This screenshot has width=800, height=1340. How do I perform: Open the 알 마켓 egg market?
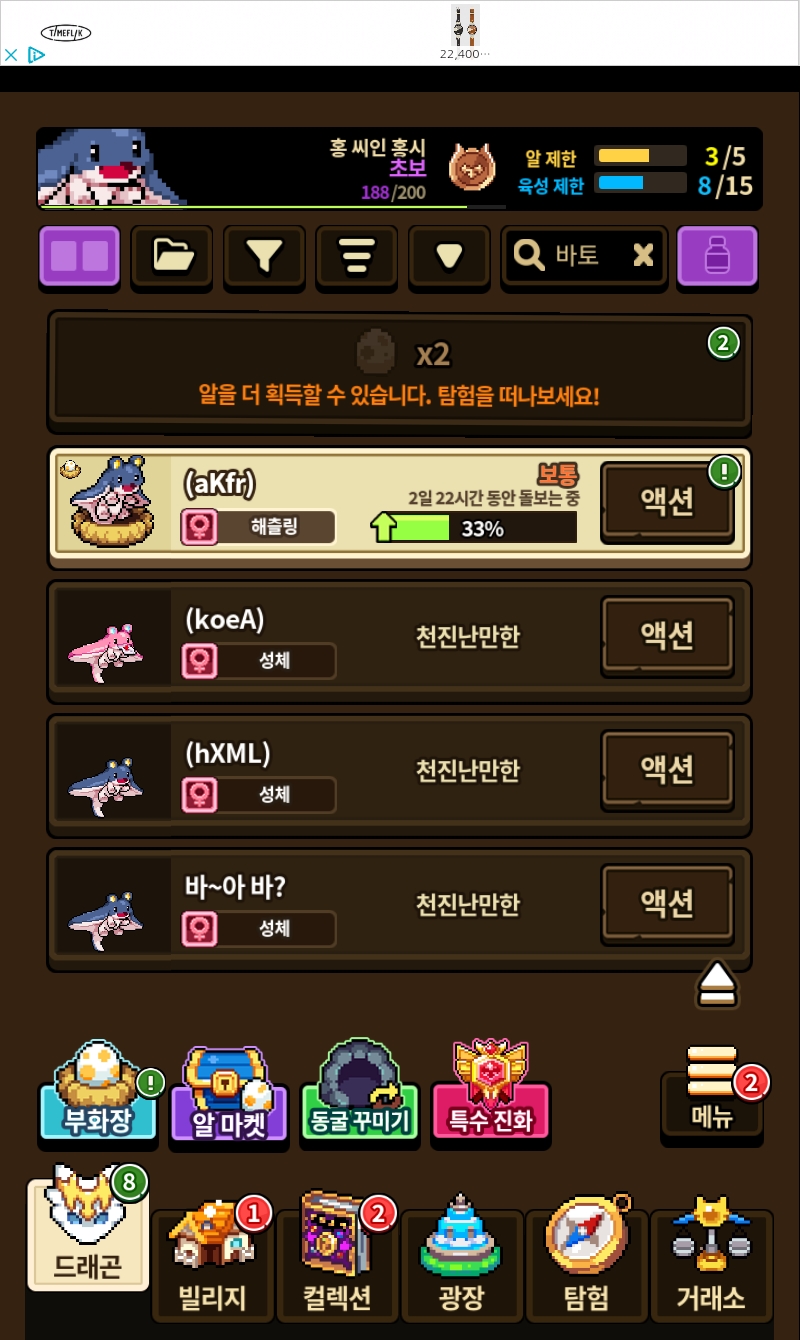(229, 1092)
